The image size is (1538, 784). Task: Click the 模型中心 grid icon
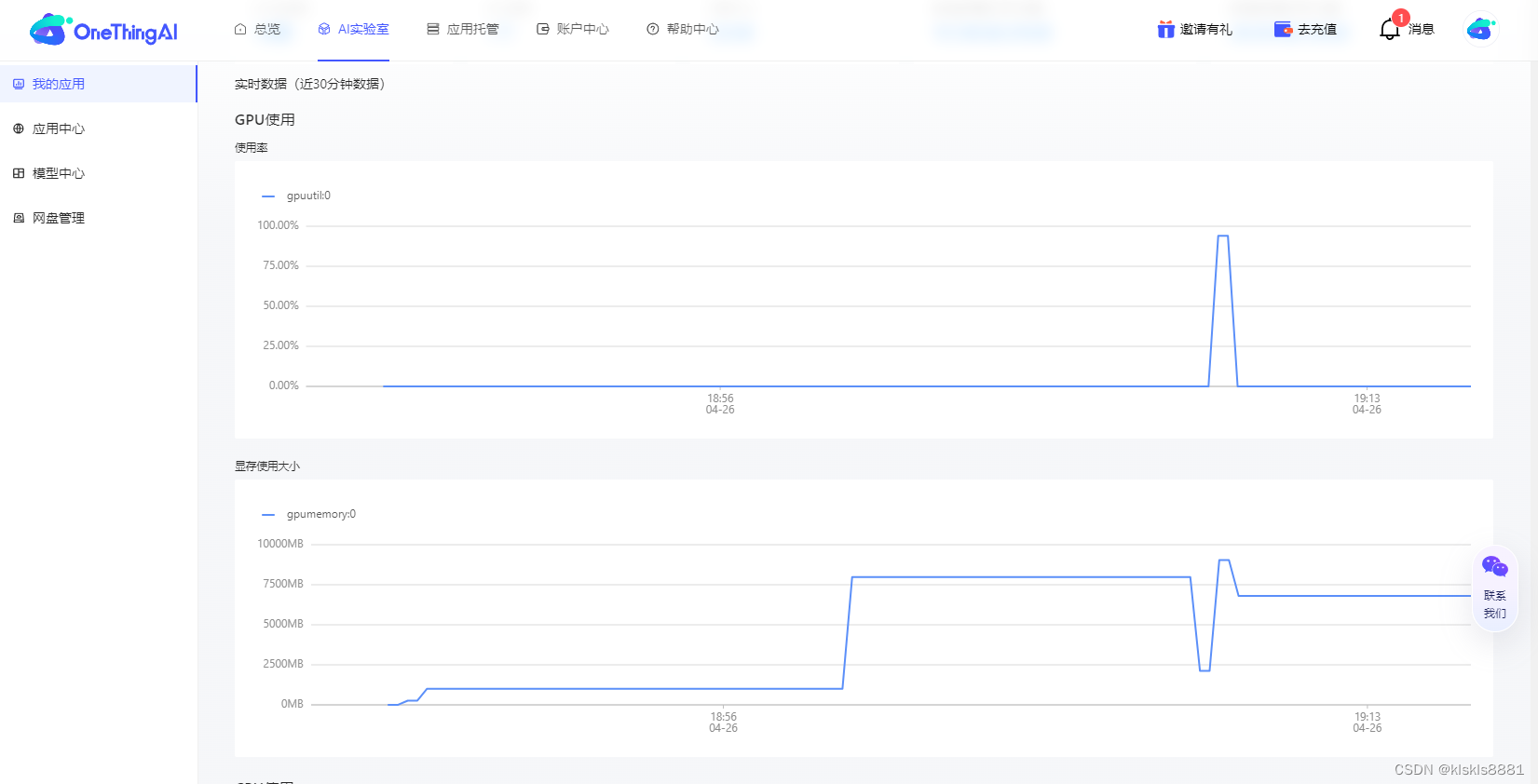tap(19, 173)
